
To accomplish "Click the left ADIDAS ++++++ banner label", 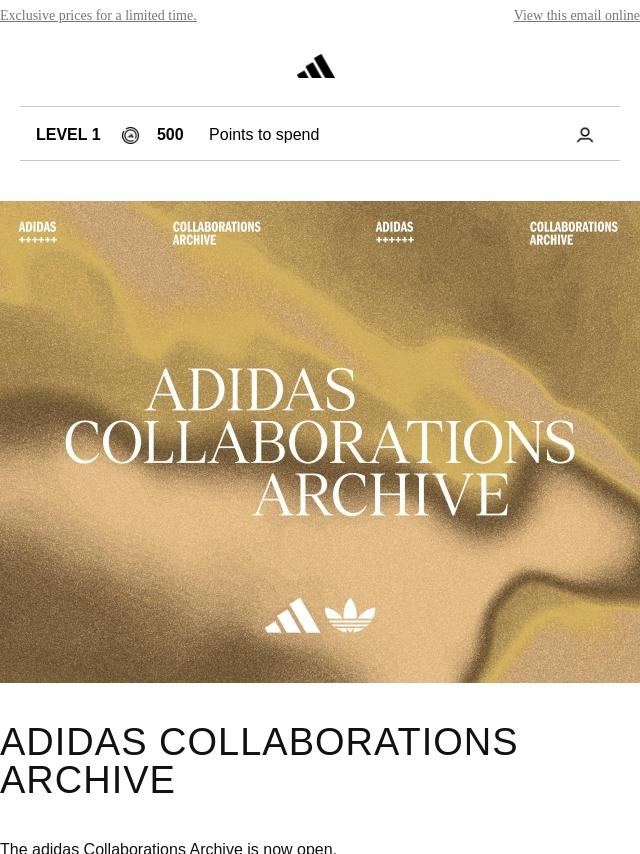I will (38, 233).
